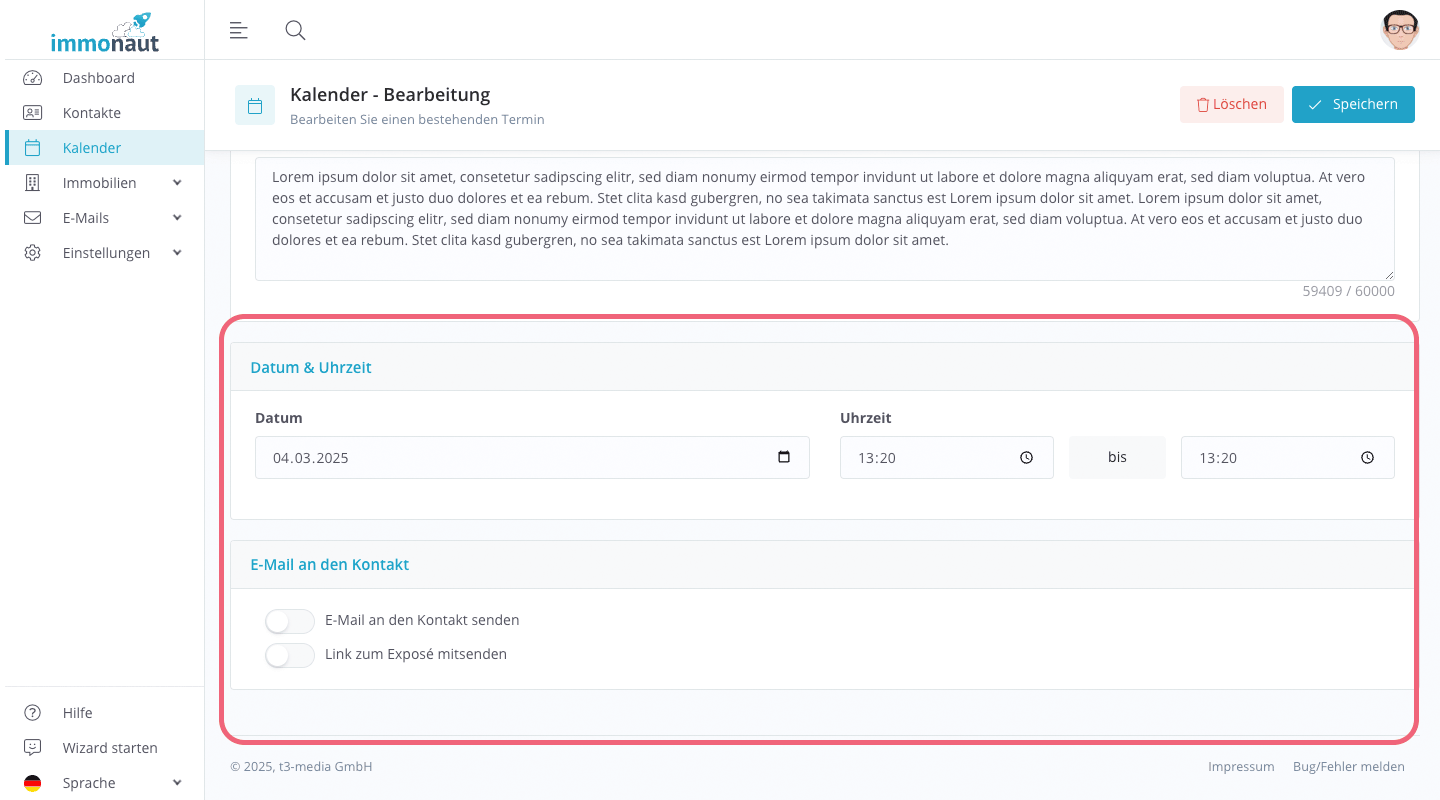The height and width of the screenshot is (800, 1440).
Task: Open the Impressum footer link
Action: (1240, 767)
